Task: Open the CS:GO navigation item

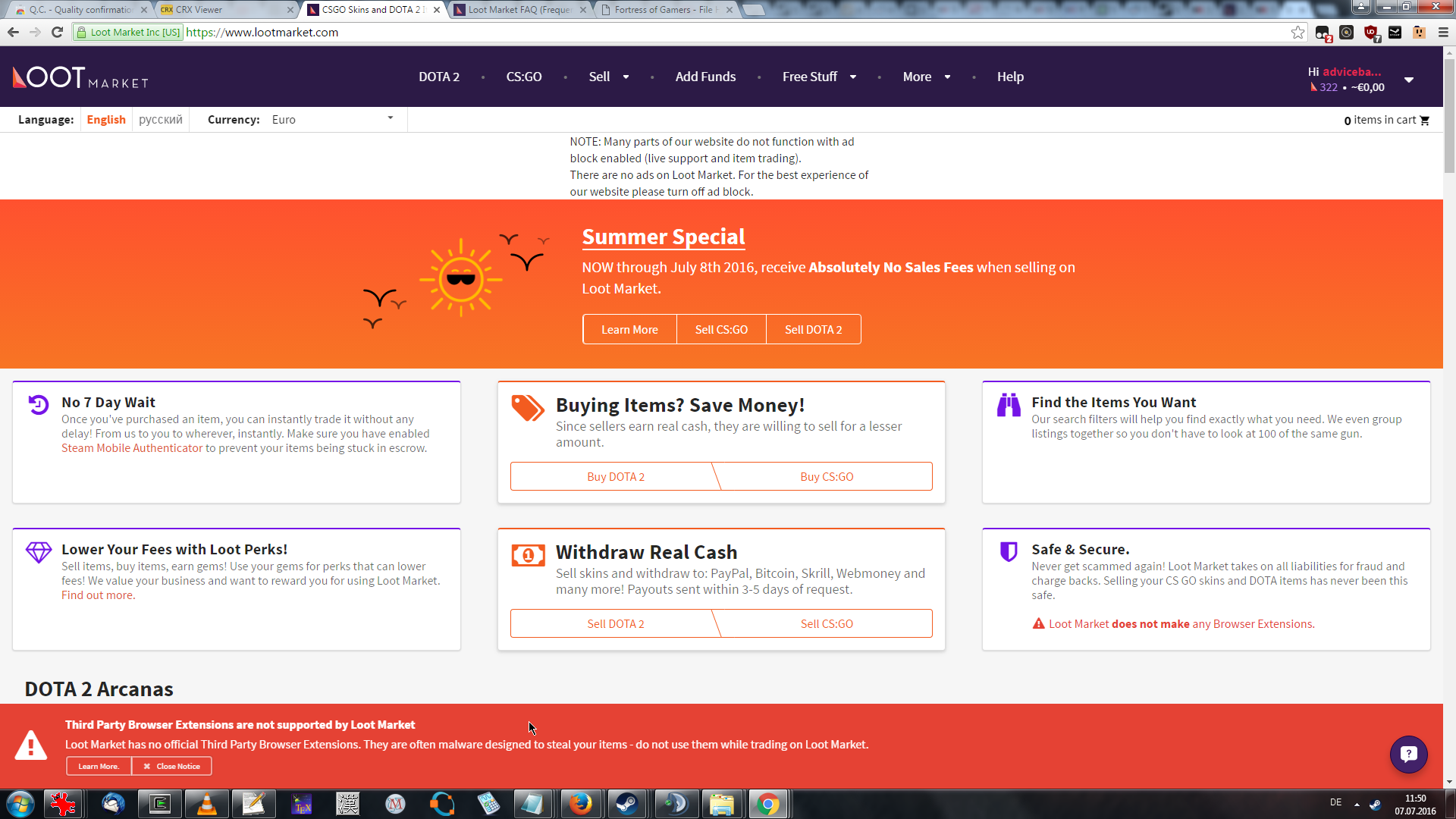Action: (x=523, y=77)
